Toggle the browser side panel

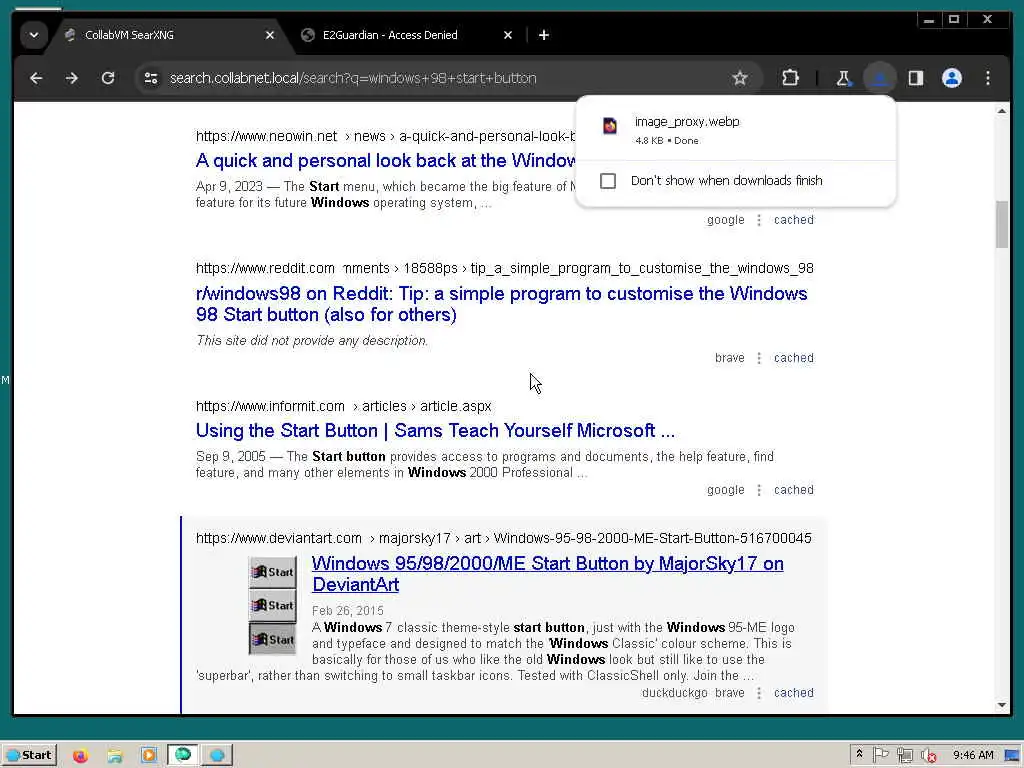[x=916, y=78]
